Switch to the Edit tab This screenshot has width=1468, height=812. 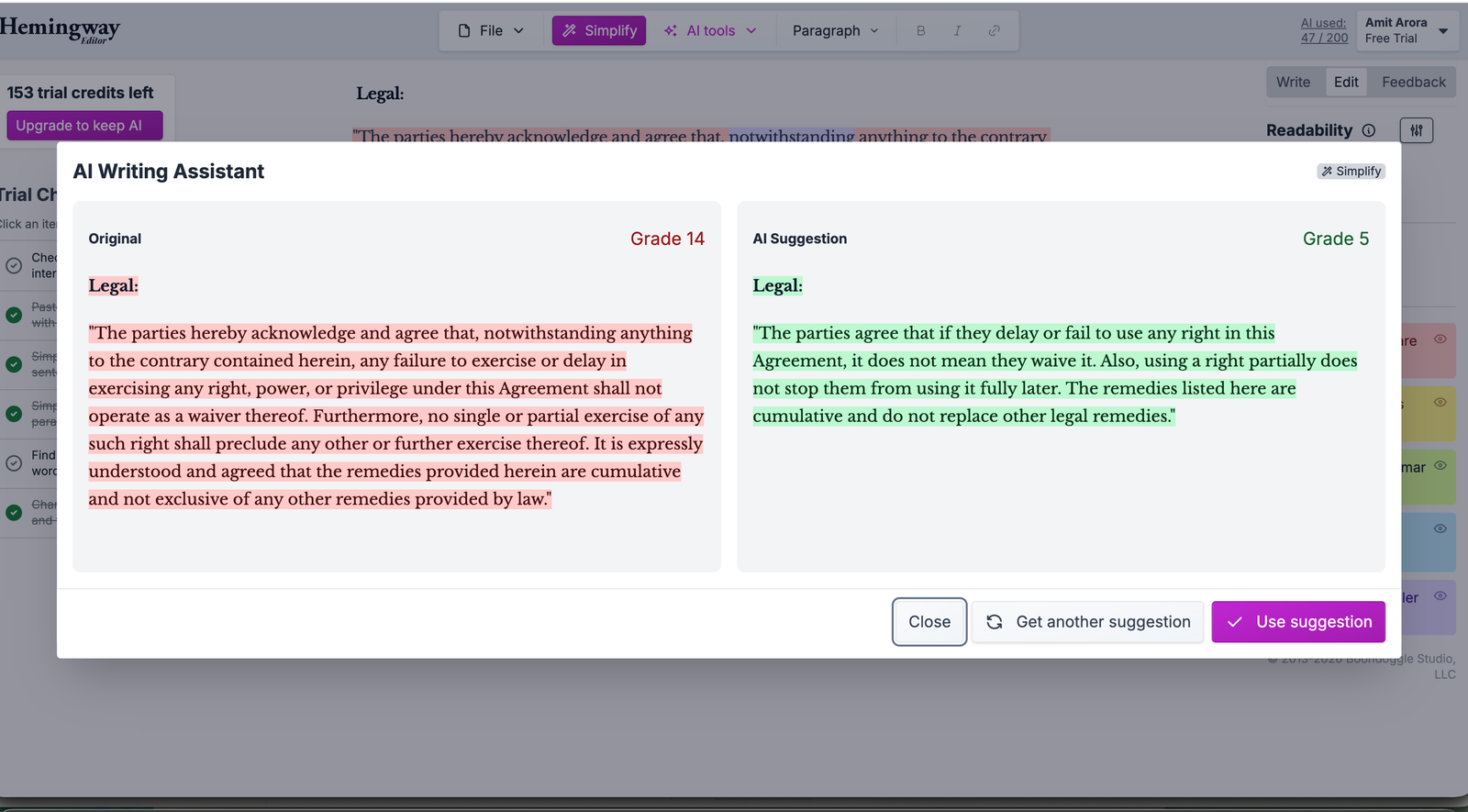(x=1346, y=82)
